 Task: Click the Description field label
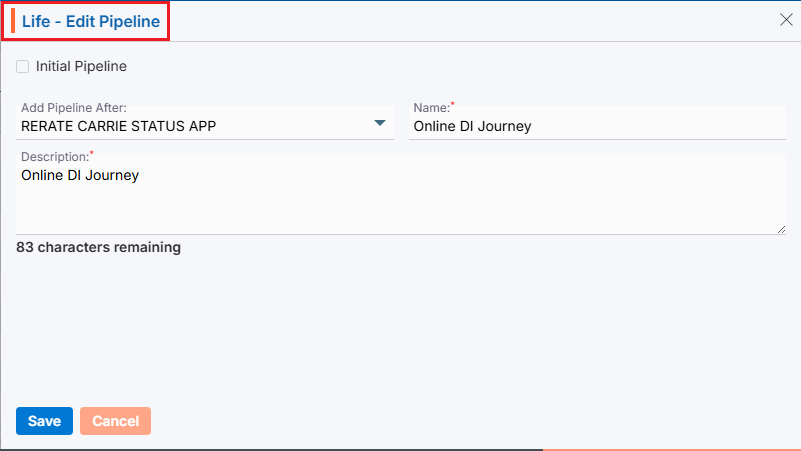53,157
